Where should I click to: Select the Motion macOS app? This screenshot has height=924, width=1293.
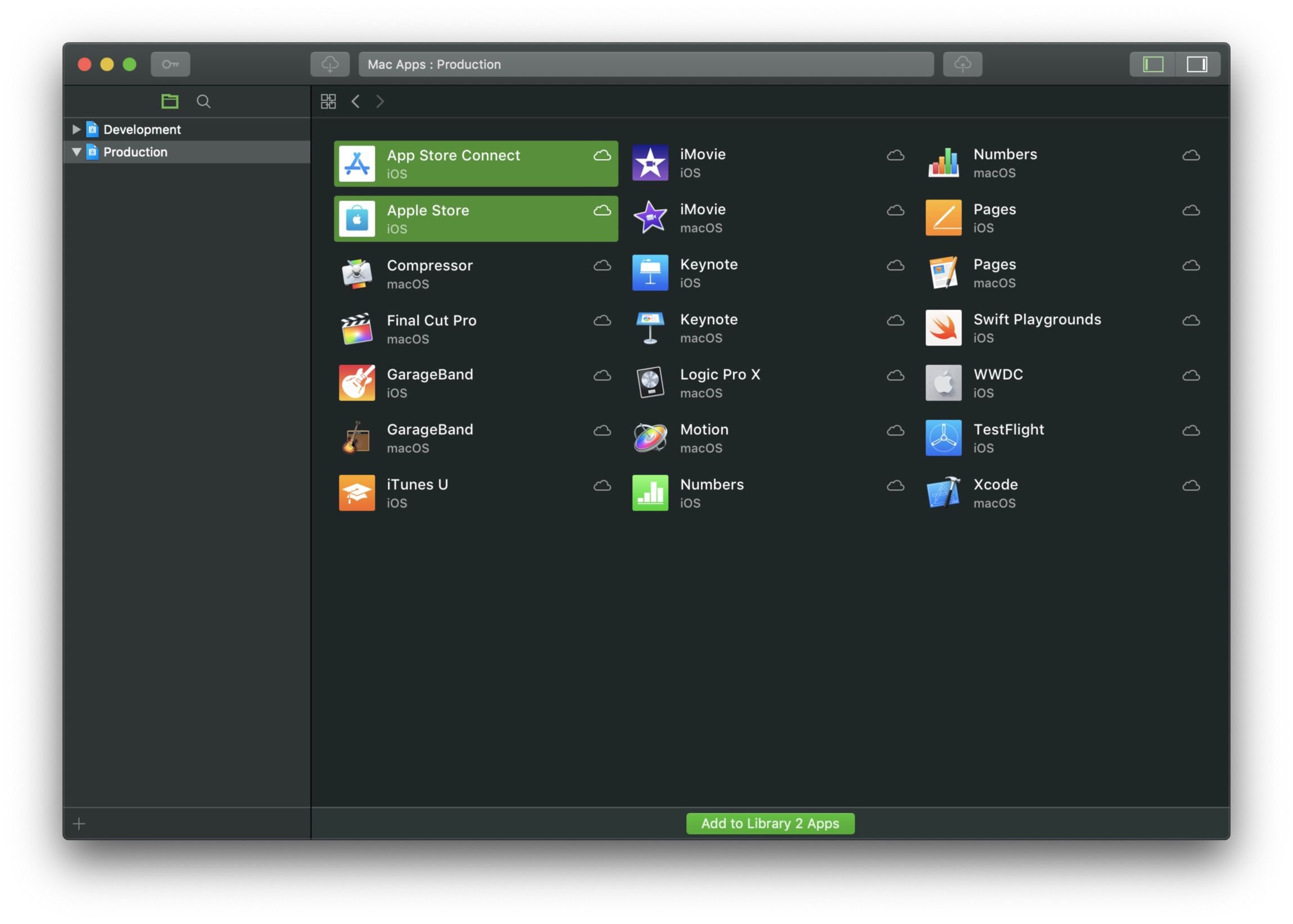click(x=769, y=438)
